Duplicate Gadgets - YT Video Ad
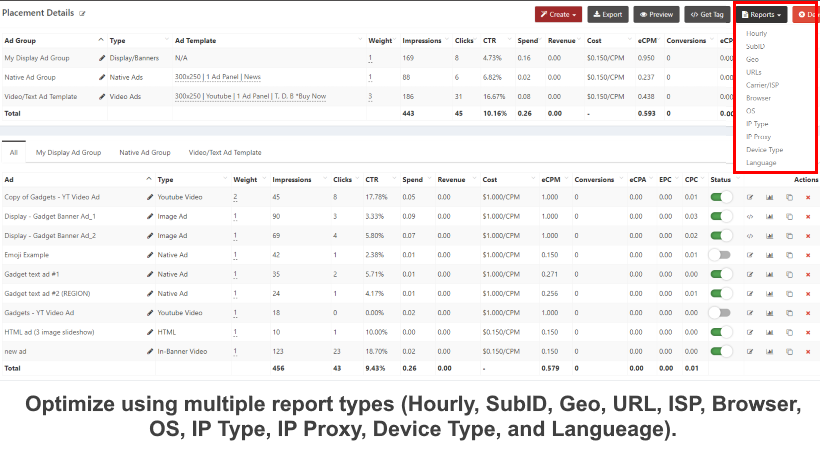Image resolution: width=820 pixels, height=450 pixels. tap(789, 313)
